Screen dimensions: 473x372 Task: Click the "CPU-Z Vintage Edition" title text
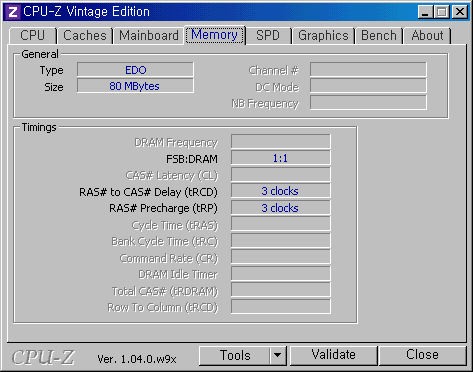[86, 12]
